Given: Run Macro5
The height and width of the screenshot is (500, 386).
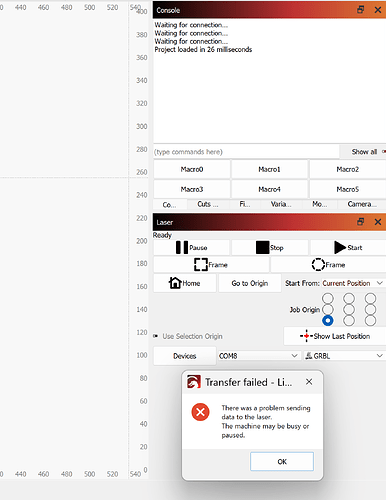Looking at the screenshot, I should (x=348, y=189).
